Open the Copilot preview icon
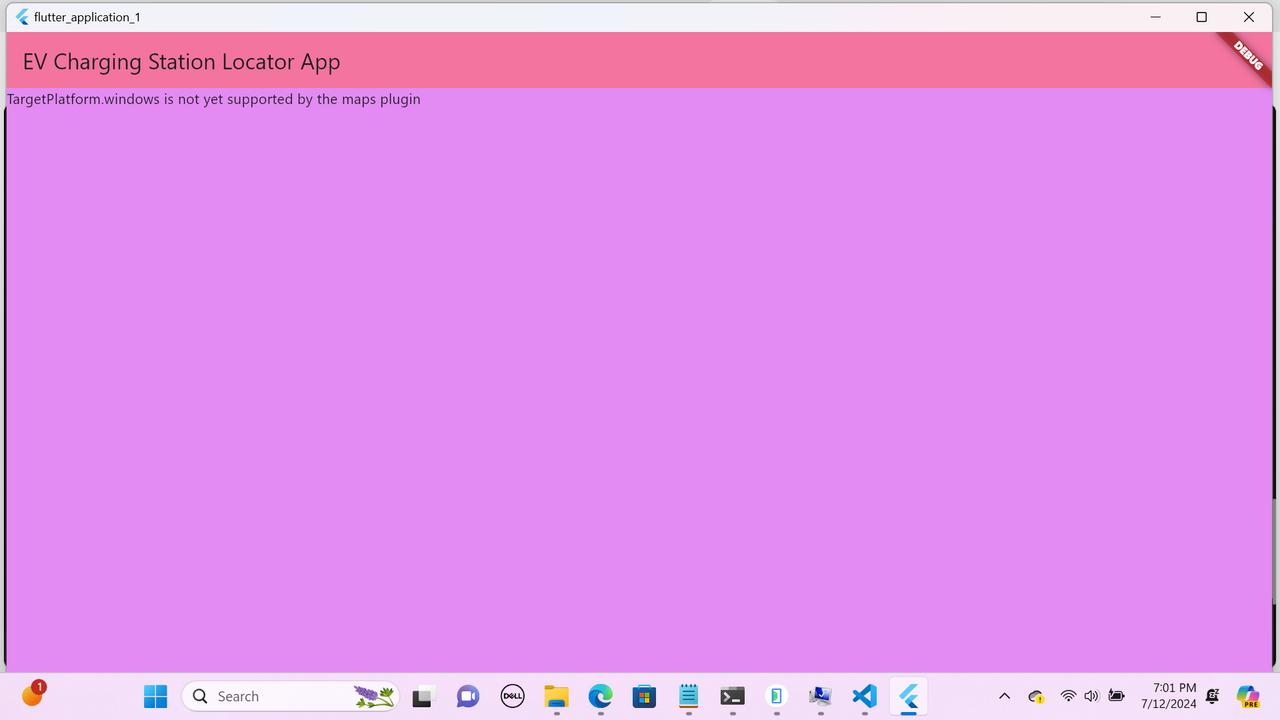The image size is (1280, 720). (1248, 696)
